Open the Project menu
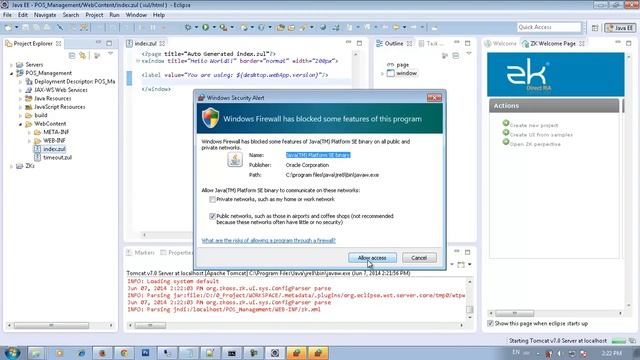 (x=94, y=15)
